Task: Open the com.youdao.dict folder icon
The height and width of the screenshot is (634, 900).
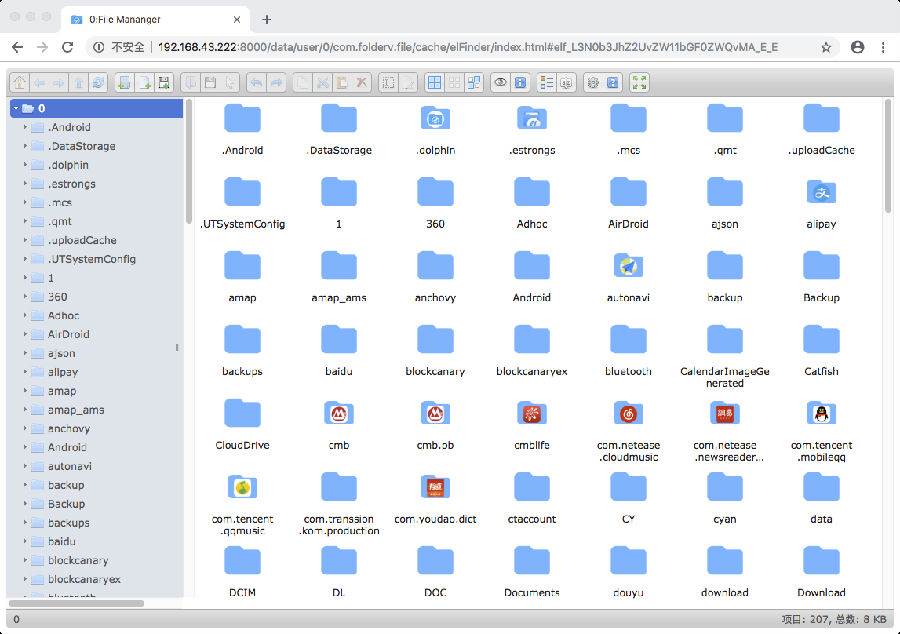Action: [435, 487]
